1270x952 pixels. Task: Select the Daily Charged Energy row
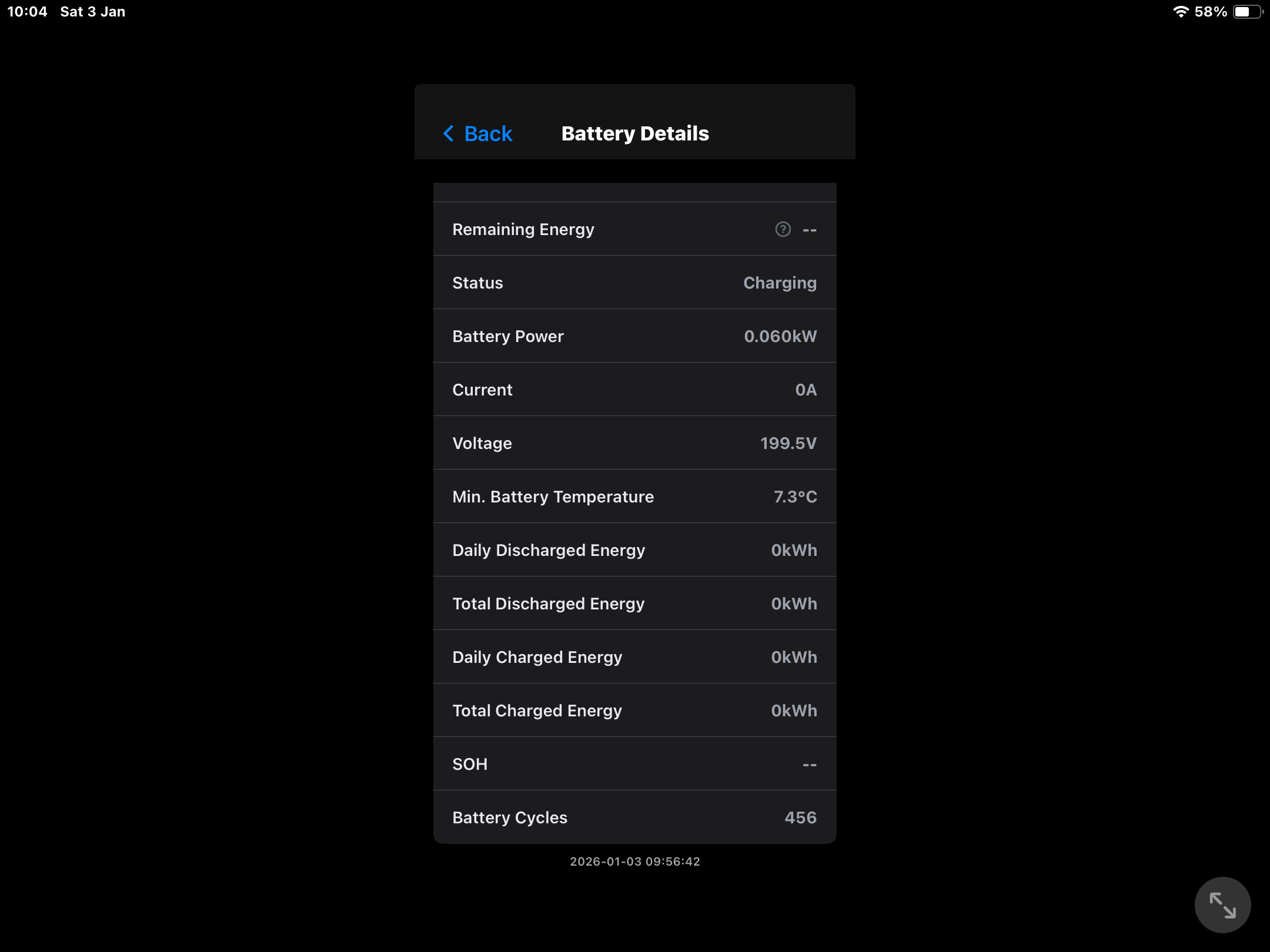(634, 657)
